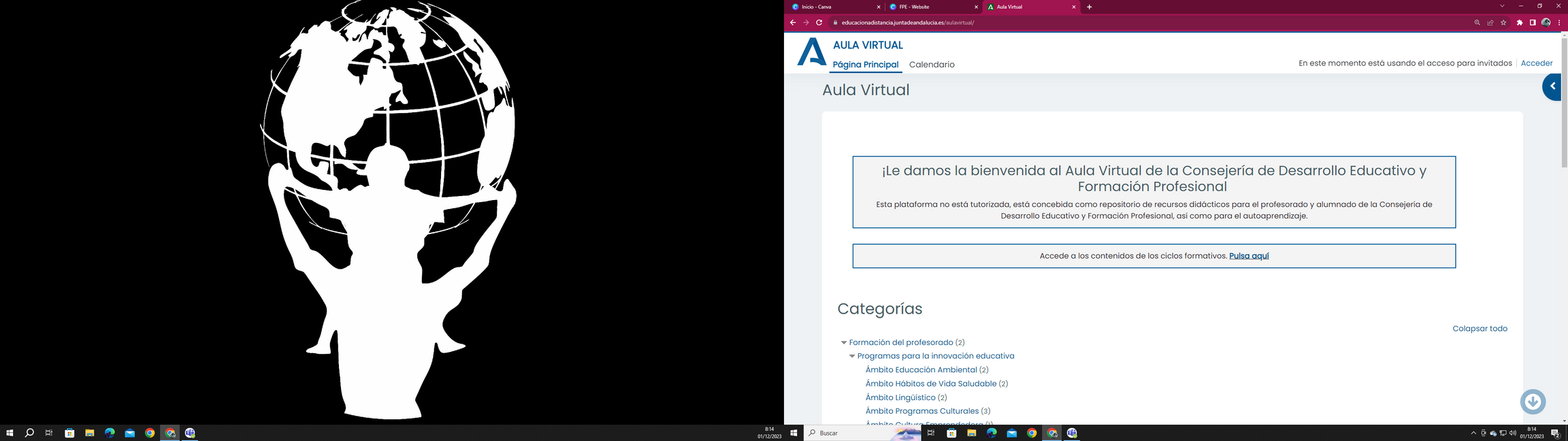
Task: Click the round blue scroll-down arrow button
Action: coord(1533,402)
